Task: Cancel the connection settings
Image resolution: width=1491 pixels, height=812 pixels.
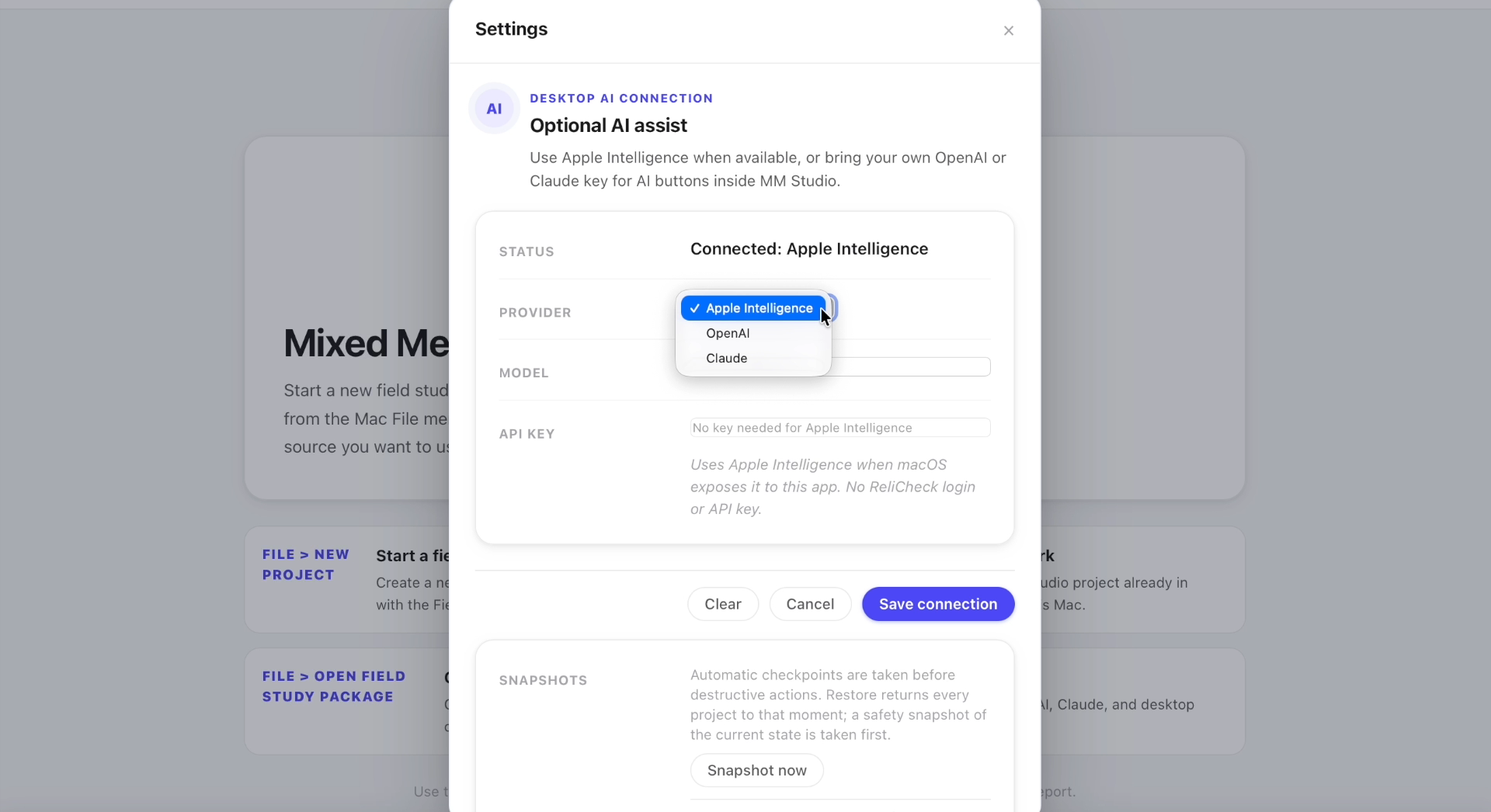Action: click(x=810, y=604)
